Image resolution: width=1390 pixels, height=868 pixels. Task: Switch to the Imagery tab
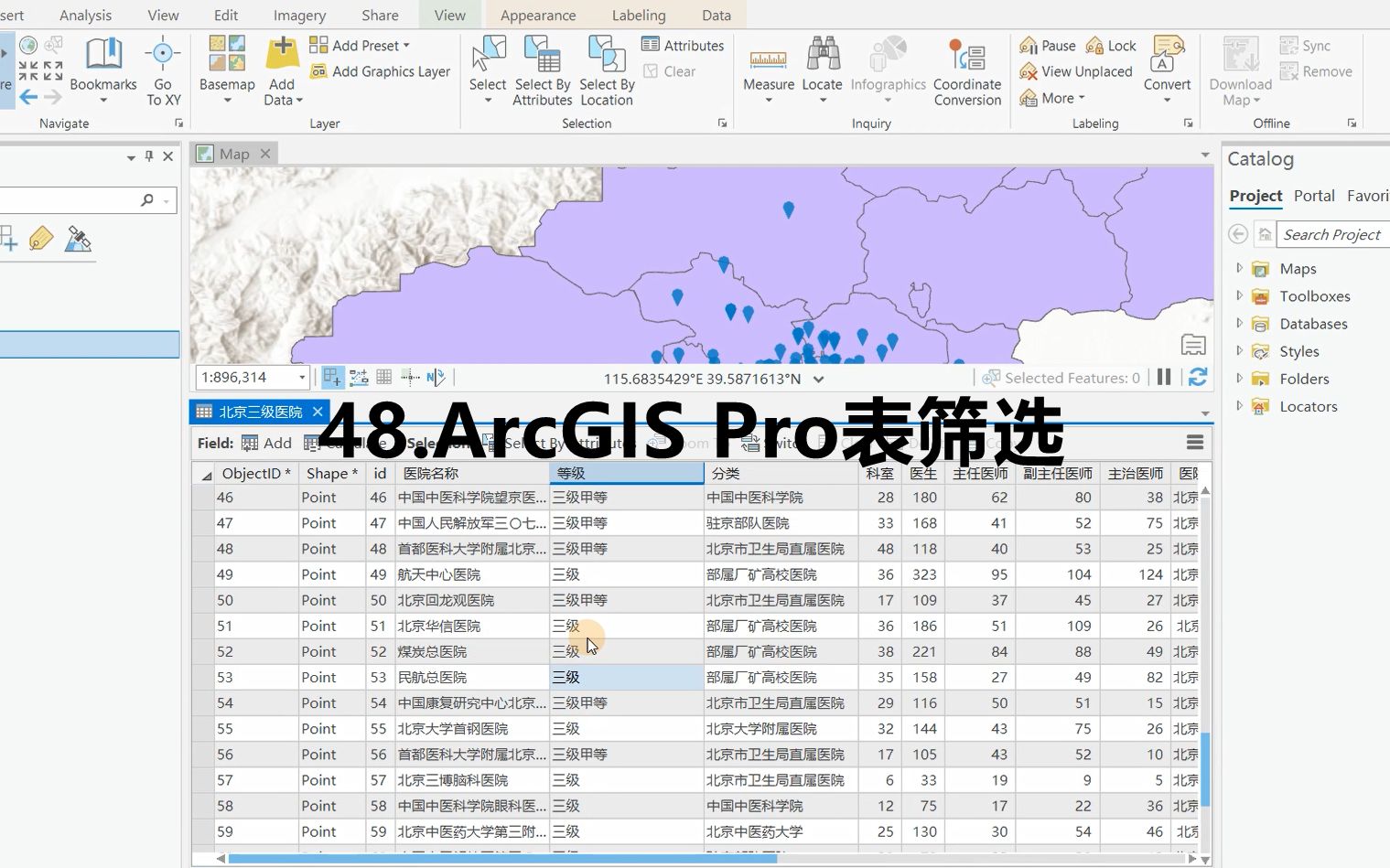(299, 15)
